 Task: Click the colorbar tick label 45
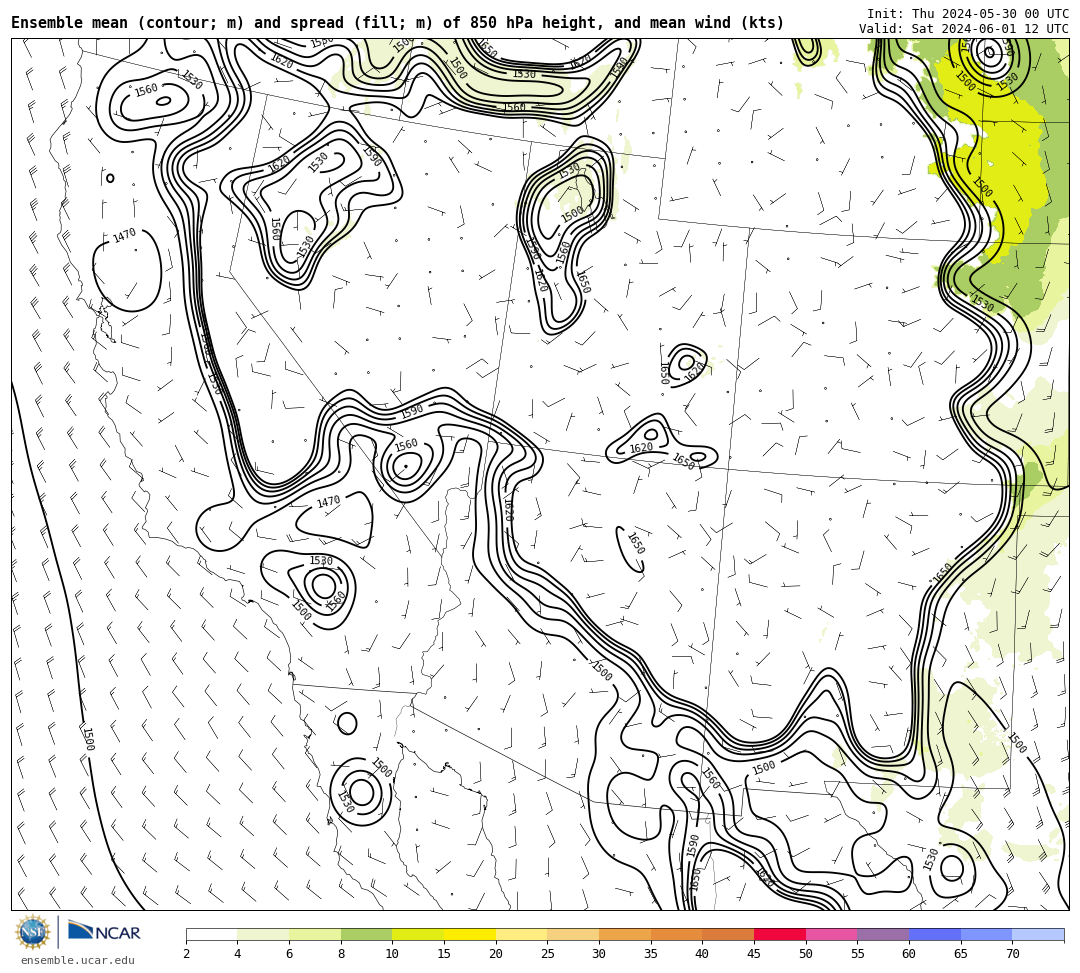(754, 954)
